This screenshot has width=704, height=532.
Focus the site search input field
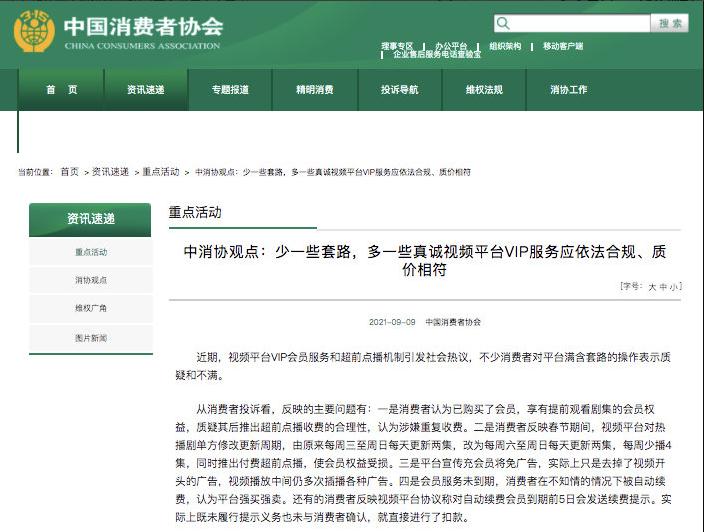click(572, 23)
